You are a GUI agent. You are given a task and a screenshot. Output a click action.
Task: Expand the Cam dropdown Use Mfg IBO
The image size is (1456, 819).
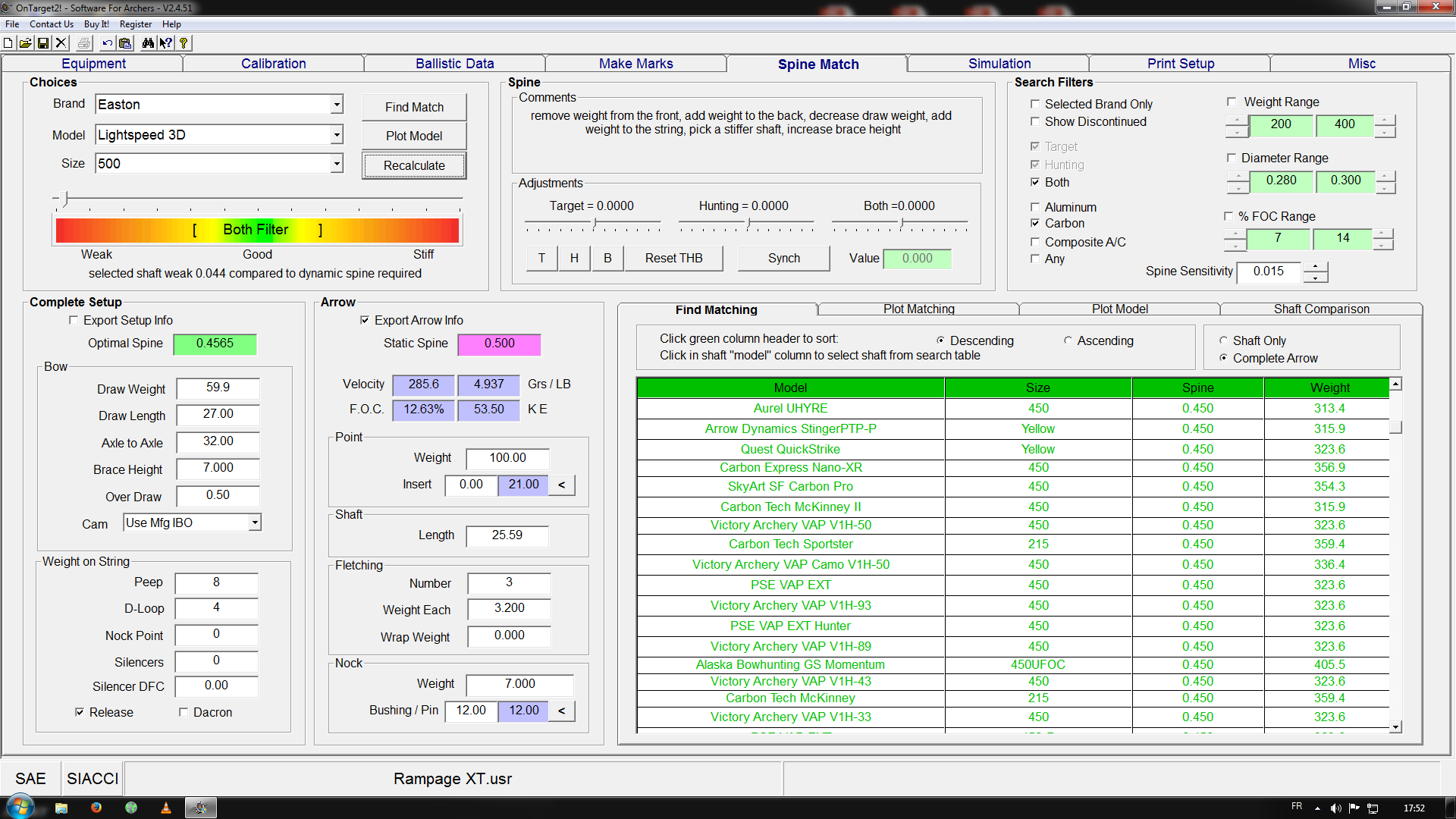click(x=255, y=522)
